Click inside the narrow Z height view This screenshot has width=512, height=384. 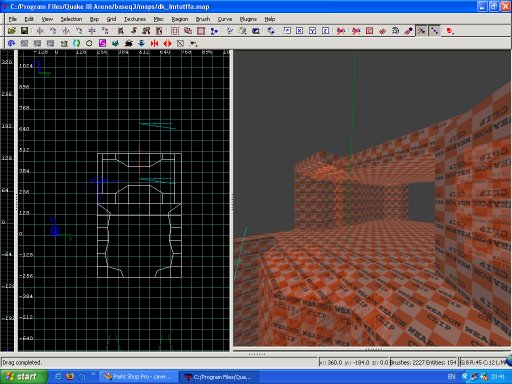[7, 201]
